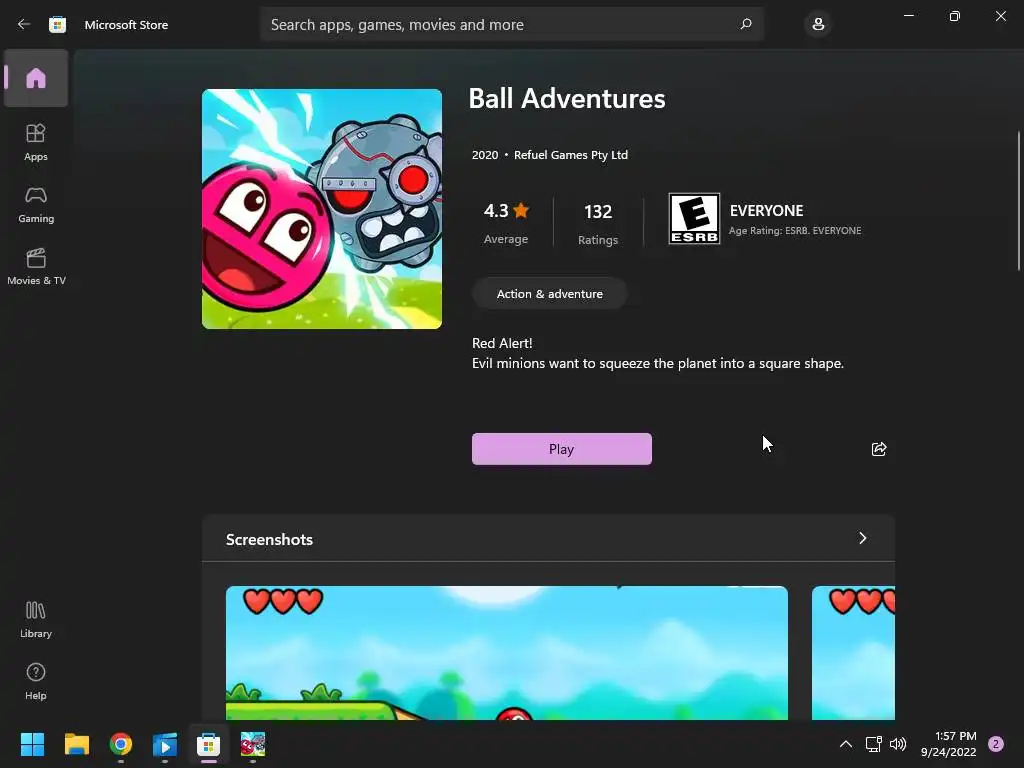
Task: Restore down the Microsoft Store window
Action: tap(955, 16)
